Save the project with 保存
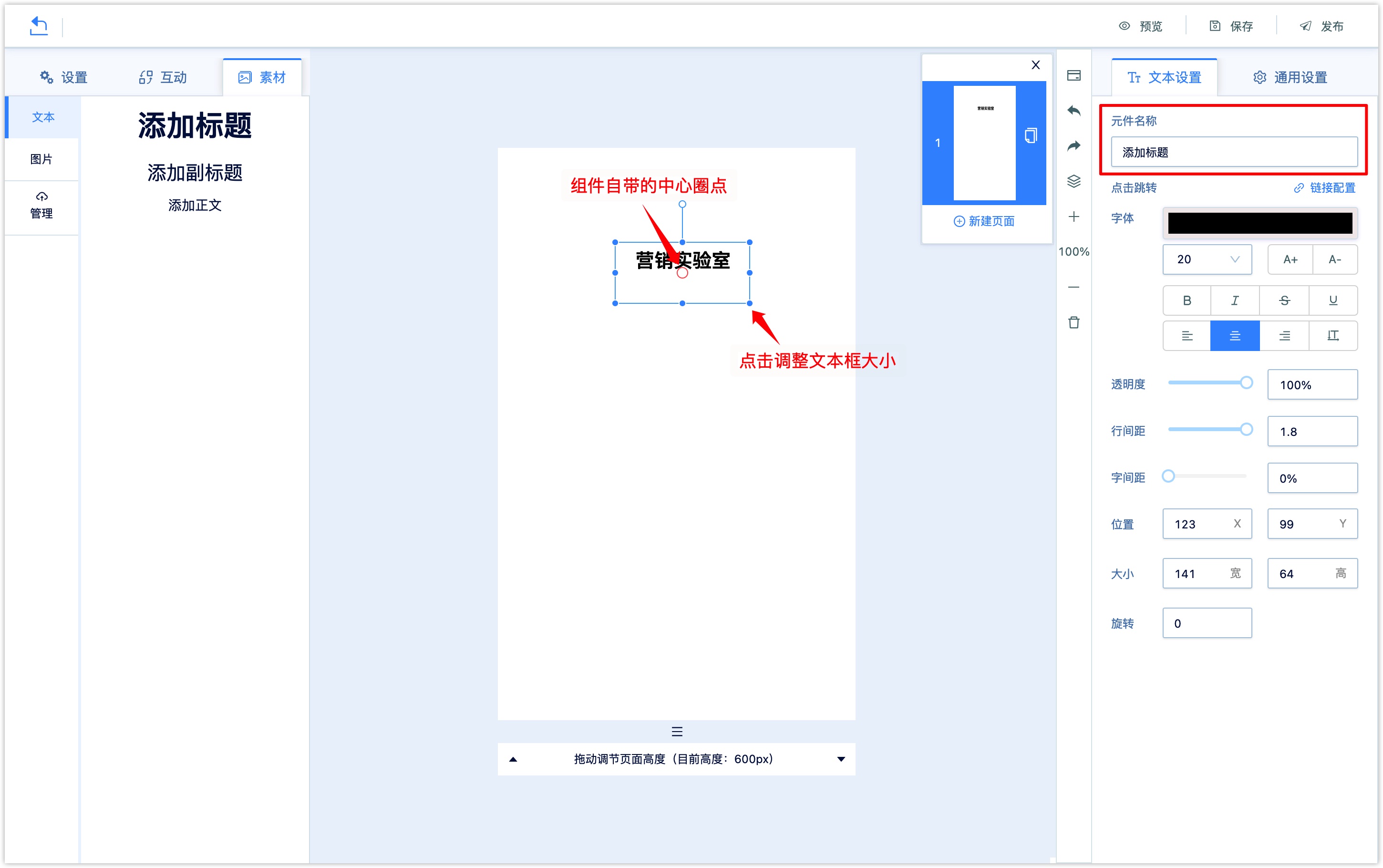Image resolution: width=1383 pixels, height=868 pixels. point(1231,26)
